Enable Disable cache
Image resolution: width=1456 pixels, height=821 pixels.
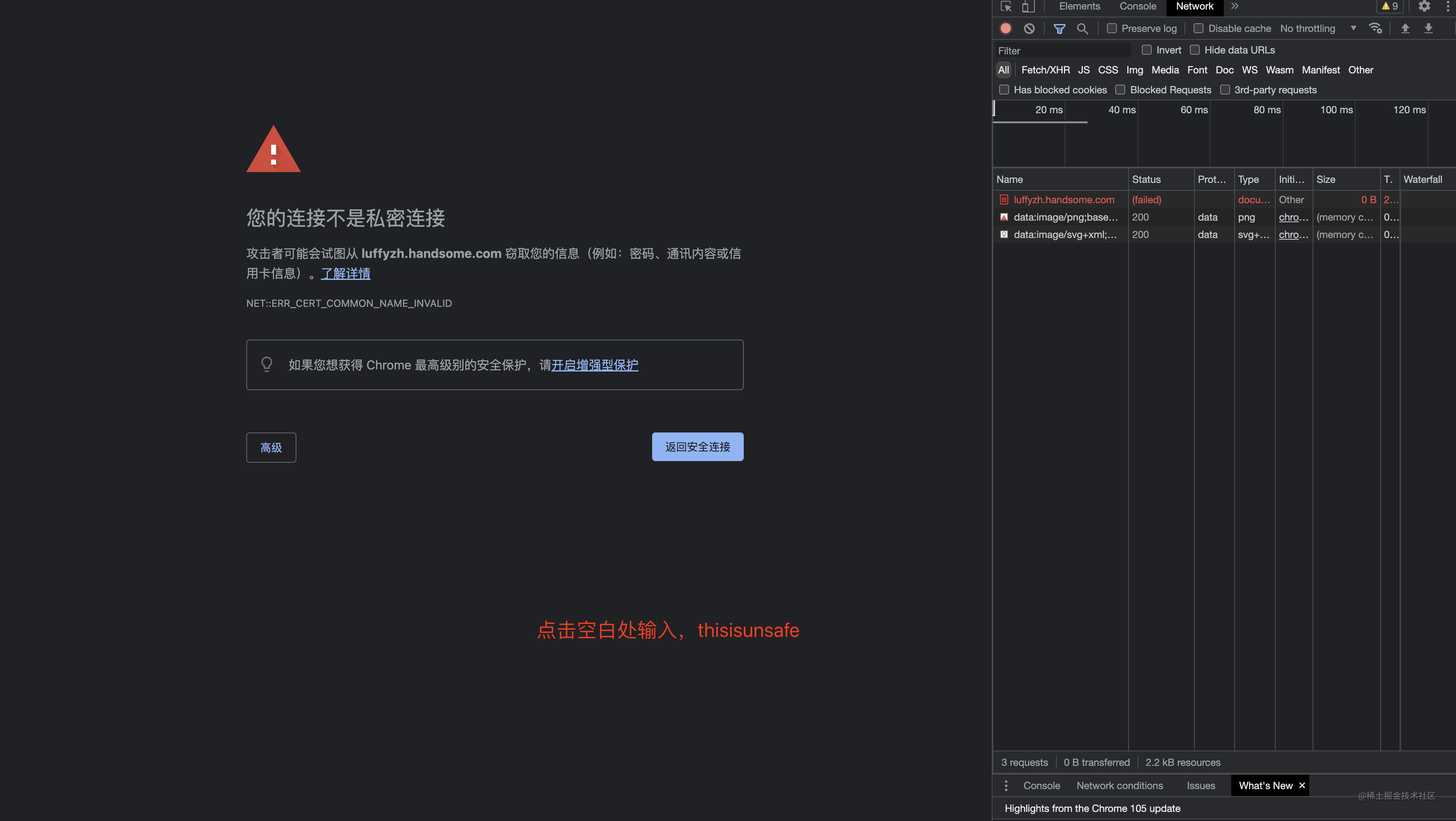[1198, 28]
